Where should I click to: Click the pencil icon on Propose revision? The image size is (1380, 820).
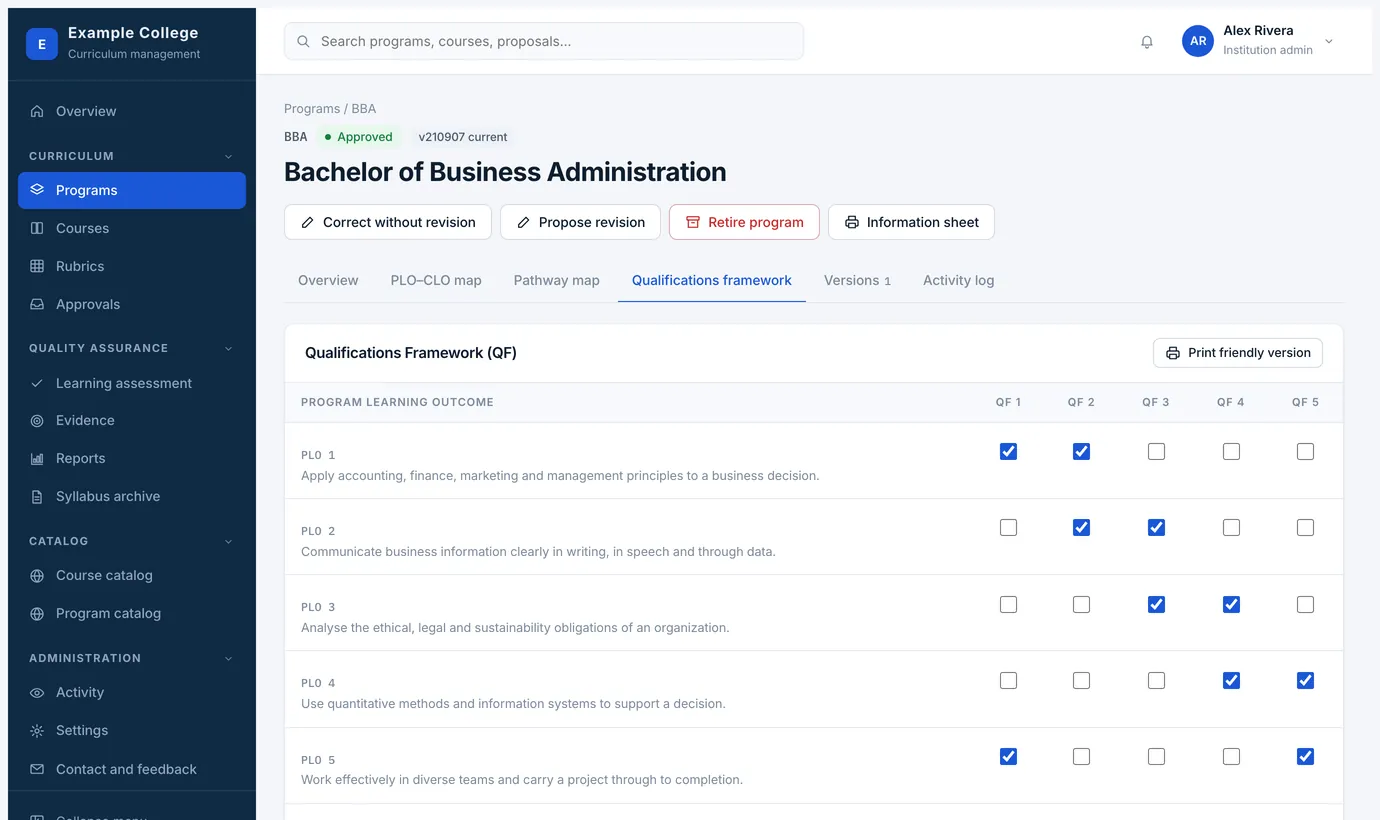(x=523, y=222)
